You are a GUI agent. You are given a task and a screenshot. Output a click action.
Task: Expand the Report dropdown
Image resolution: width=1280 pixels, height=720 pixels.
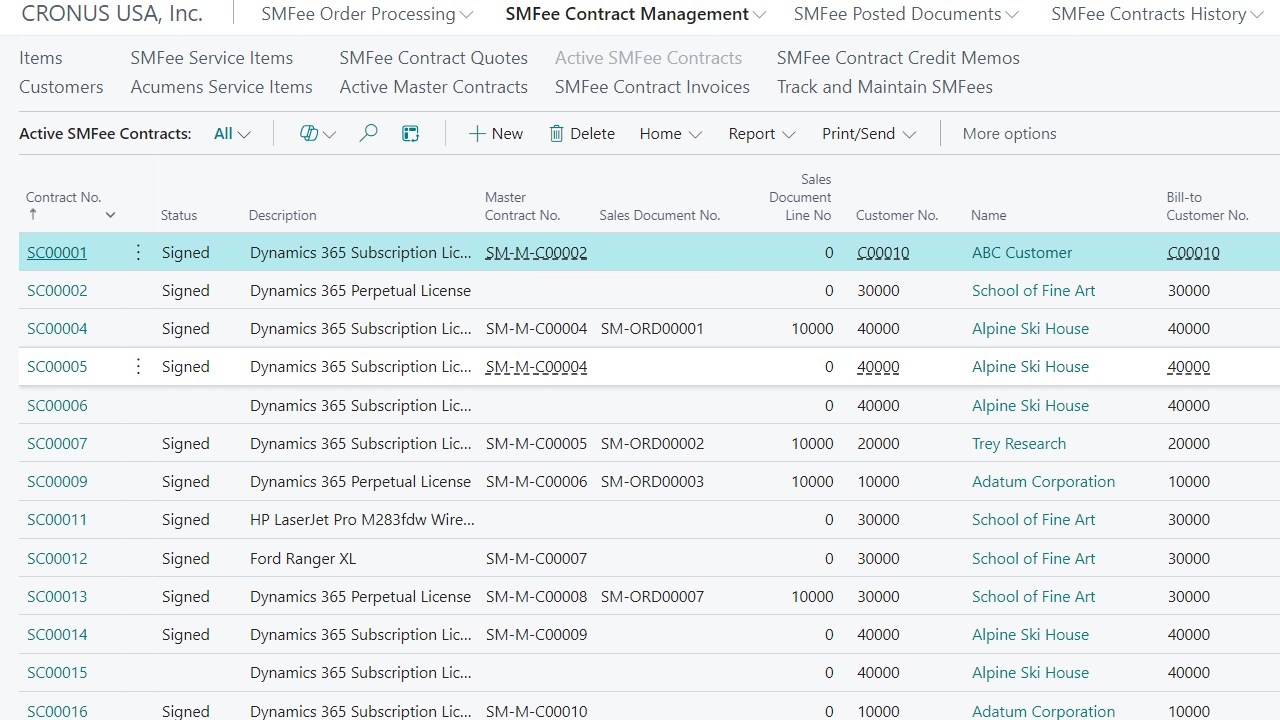[x=761, y=133]
